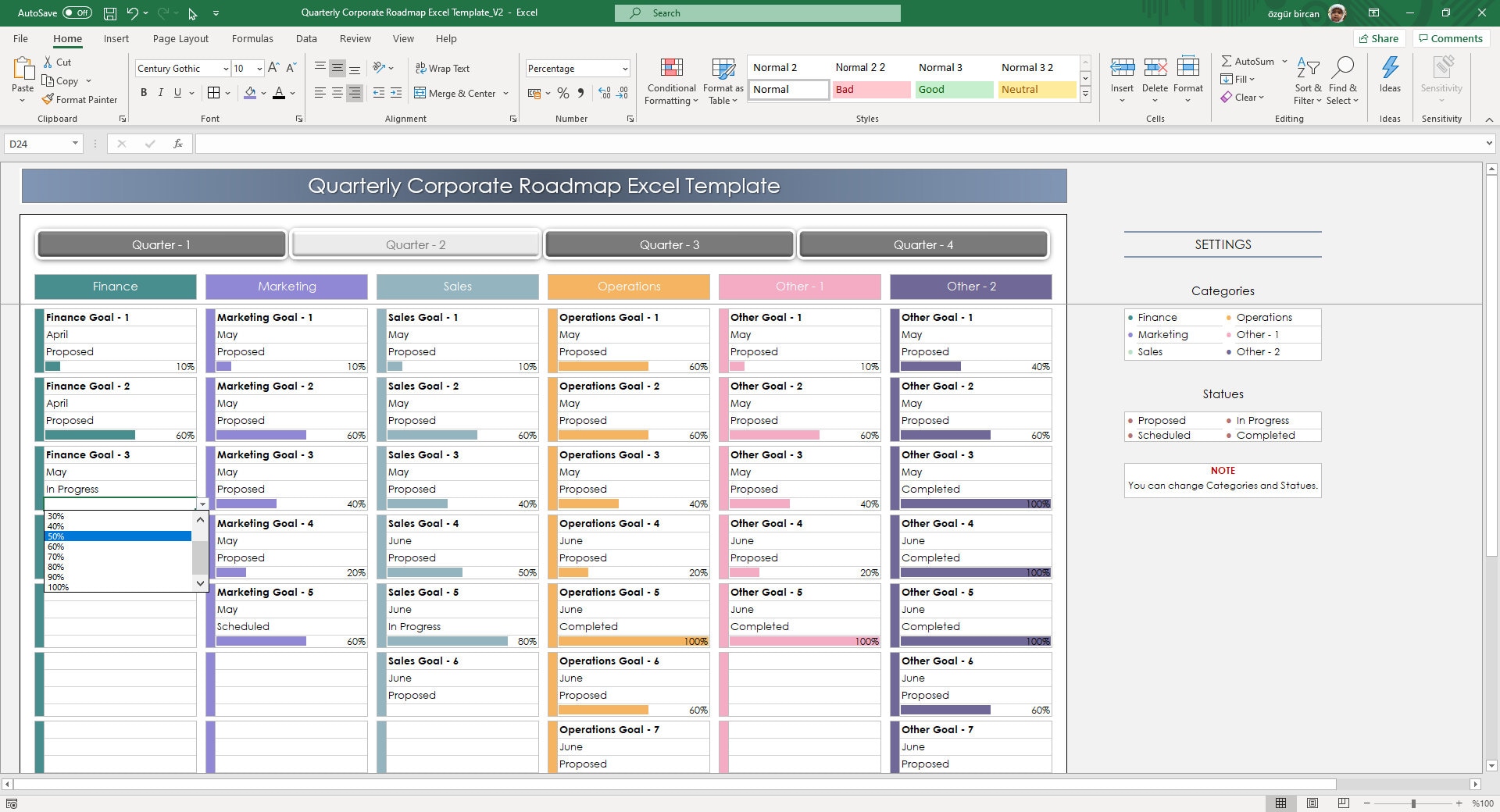Open the Percentage number format dropdown

click(x=625, y=68)
